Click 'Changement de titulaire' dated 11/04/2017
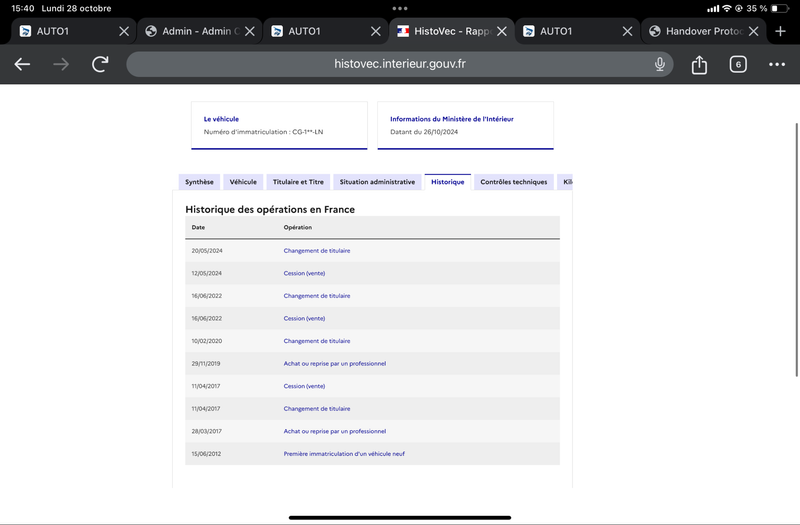The width and height of the screenshot is (800, 525). click(317, 408)
